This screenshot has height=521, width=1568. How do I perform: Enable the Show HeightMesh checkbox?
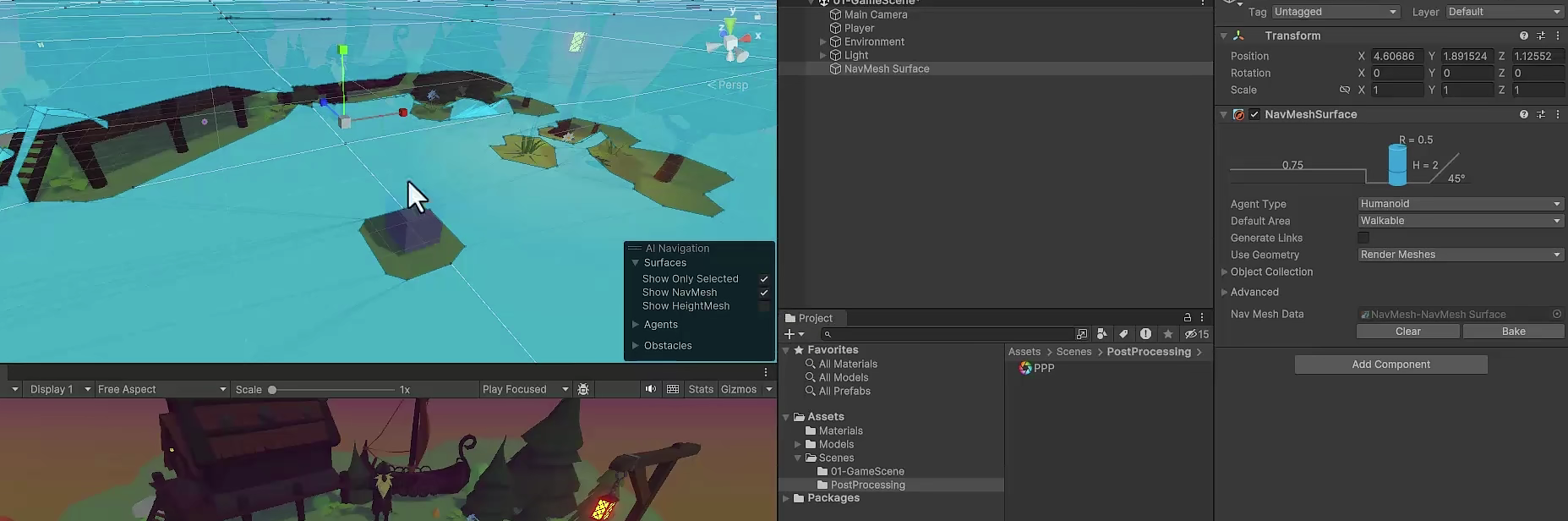point(764,306)
